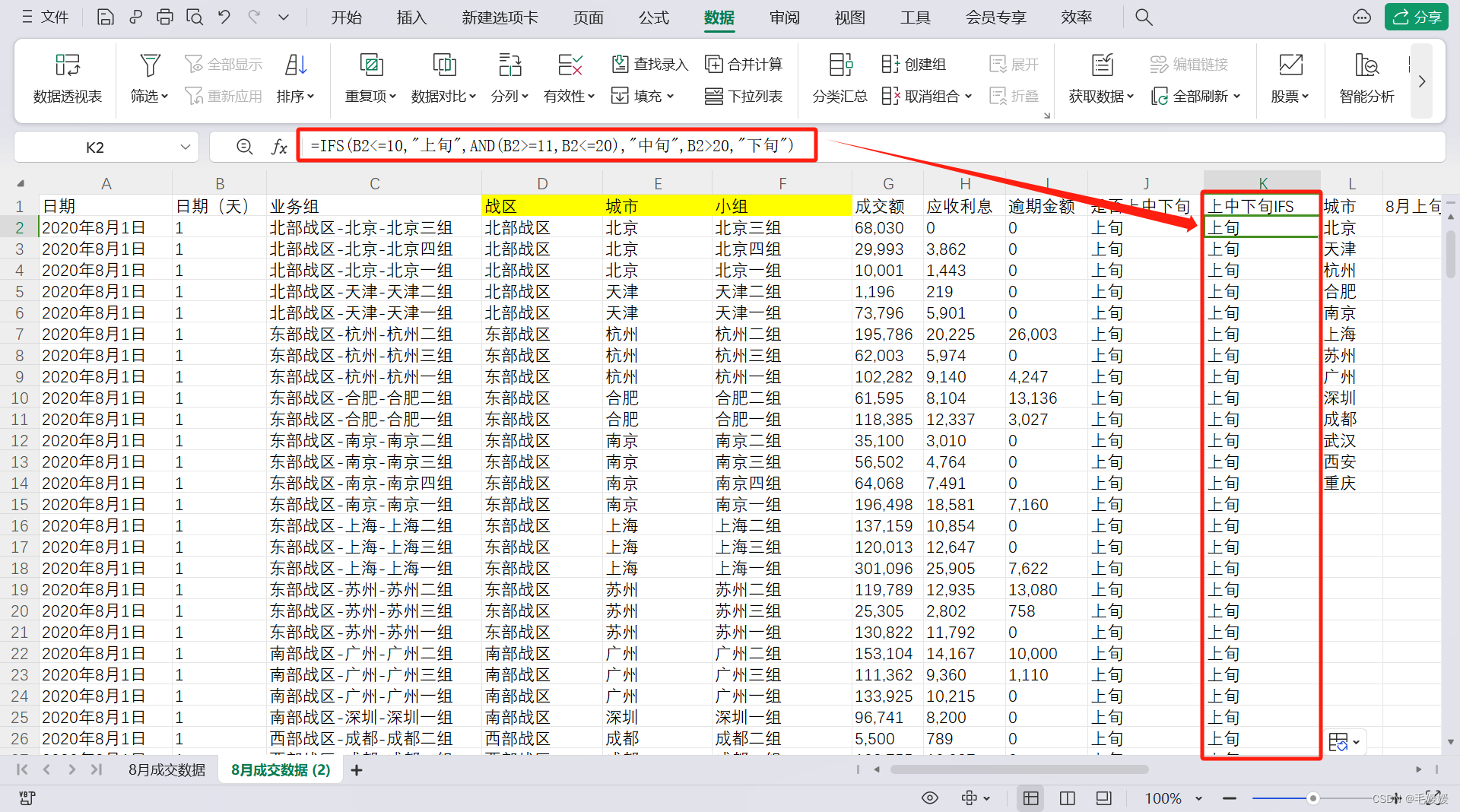Click the 获取数据 icon

pyautogui.click(x=1102, y=65)
